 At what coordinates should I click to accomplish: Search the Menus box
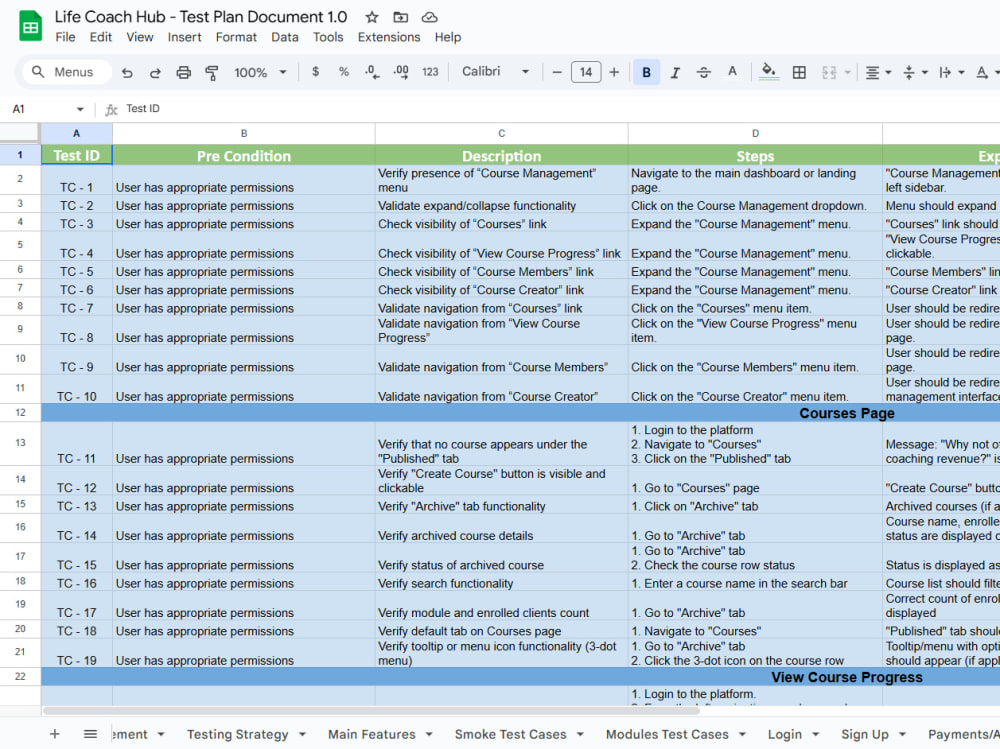66,72
